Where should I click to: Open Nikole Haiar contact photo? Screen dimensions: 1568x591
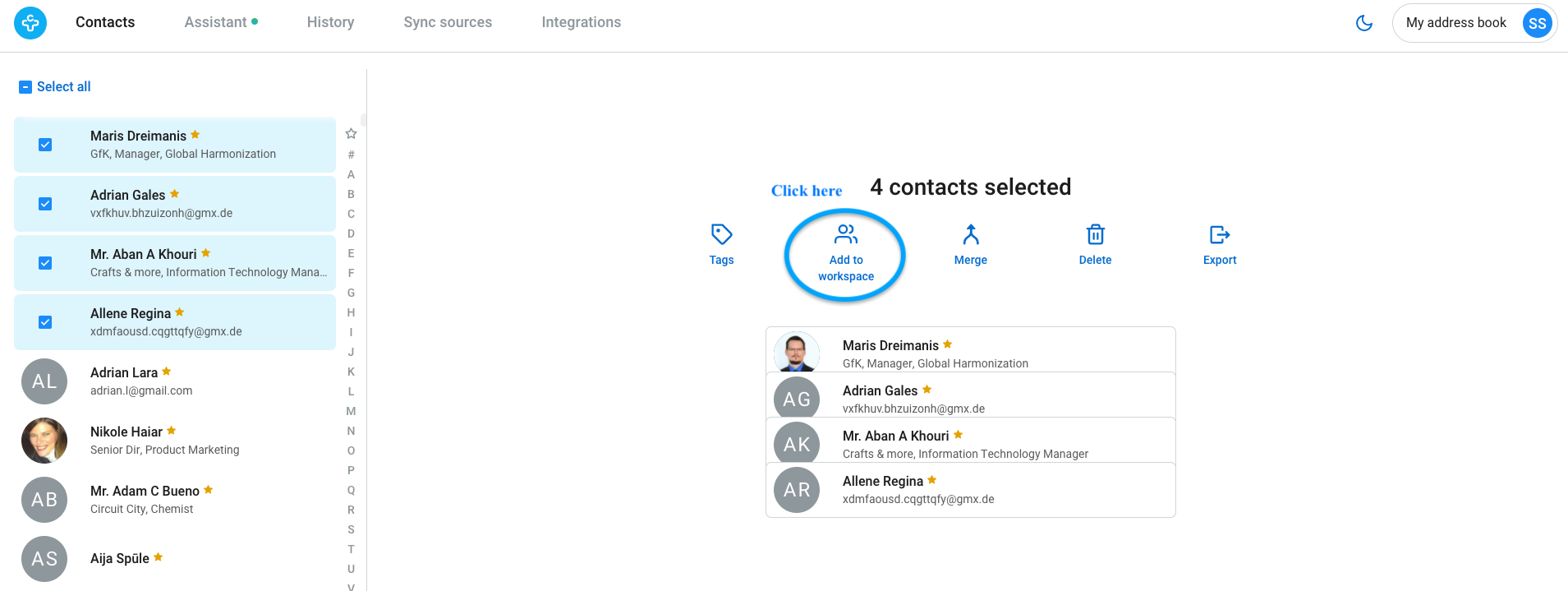(44, 441)
